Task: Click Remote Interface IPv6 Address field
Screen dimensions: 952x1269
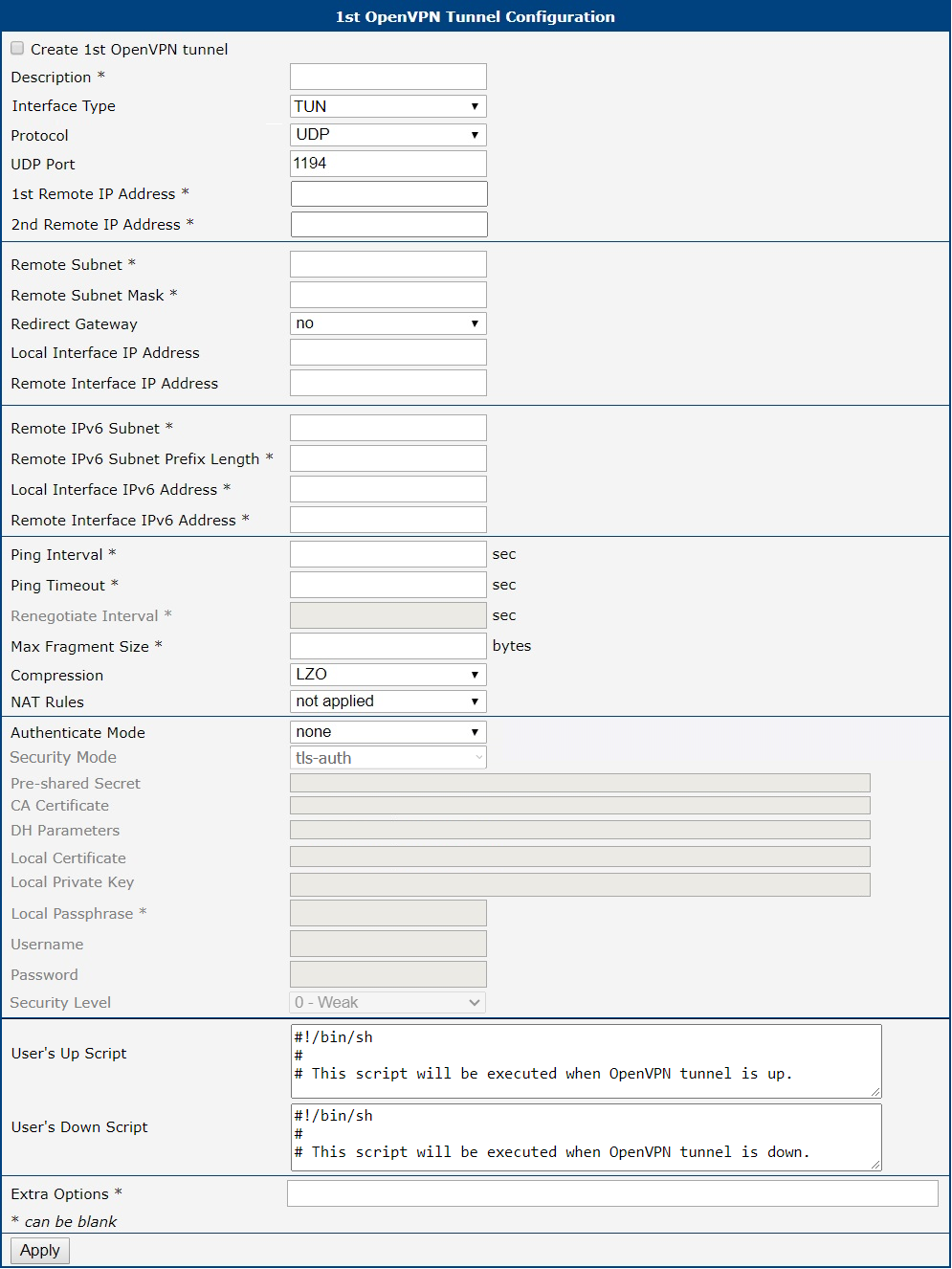Action: [x=388, y=520]
